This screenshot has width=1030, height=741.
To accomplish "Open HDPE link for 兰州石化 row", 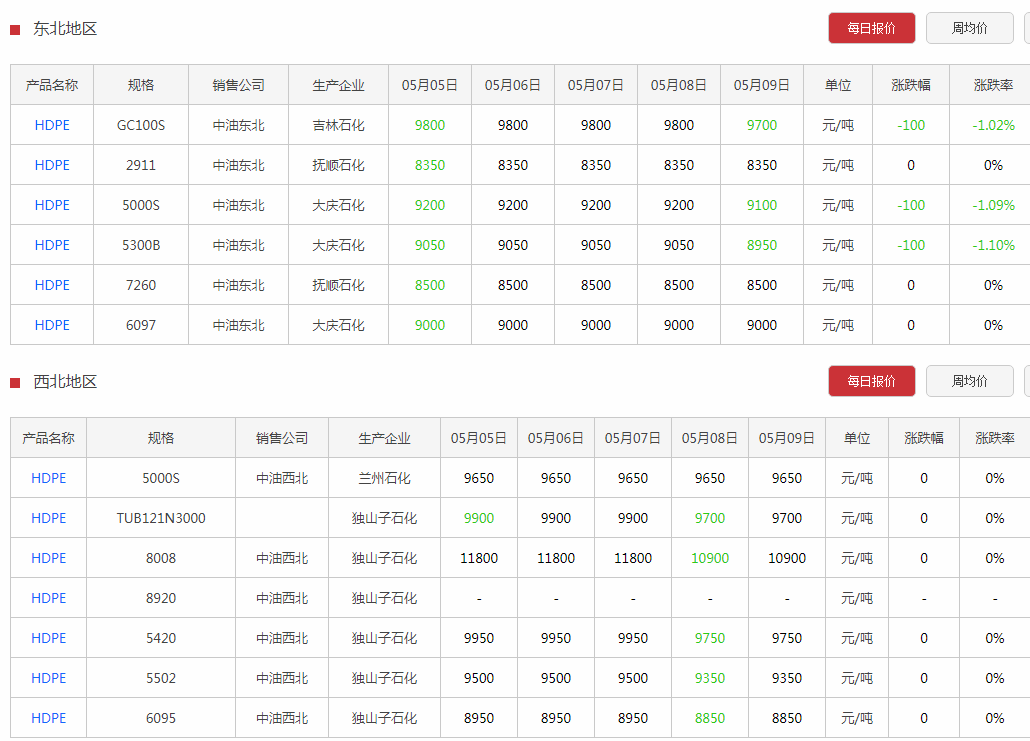I will pyautogui.click(x=49, y=478).
